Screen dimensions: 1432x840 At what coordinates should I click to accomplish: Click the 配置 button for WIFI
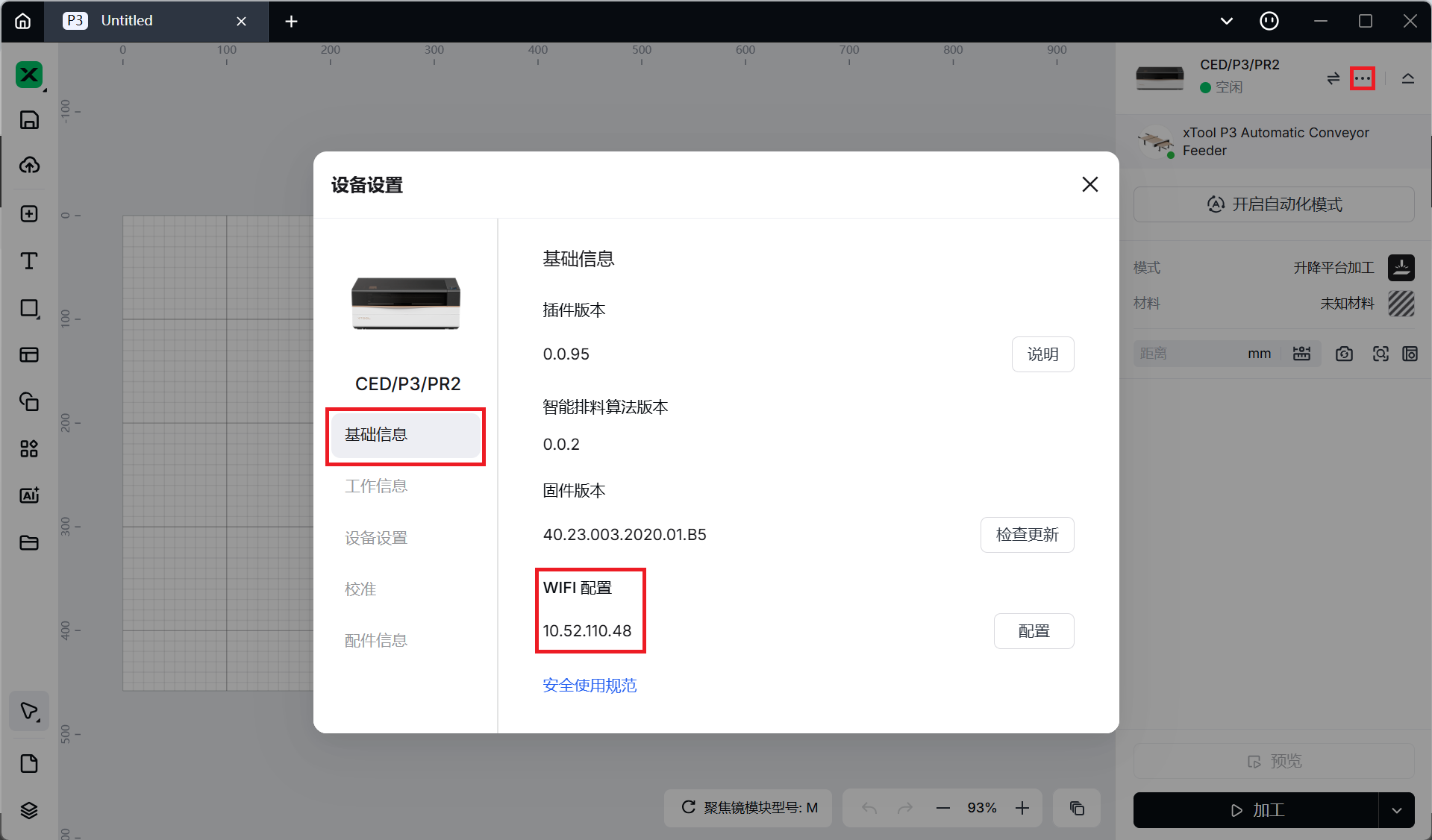click(x=1034, y=631)
